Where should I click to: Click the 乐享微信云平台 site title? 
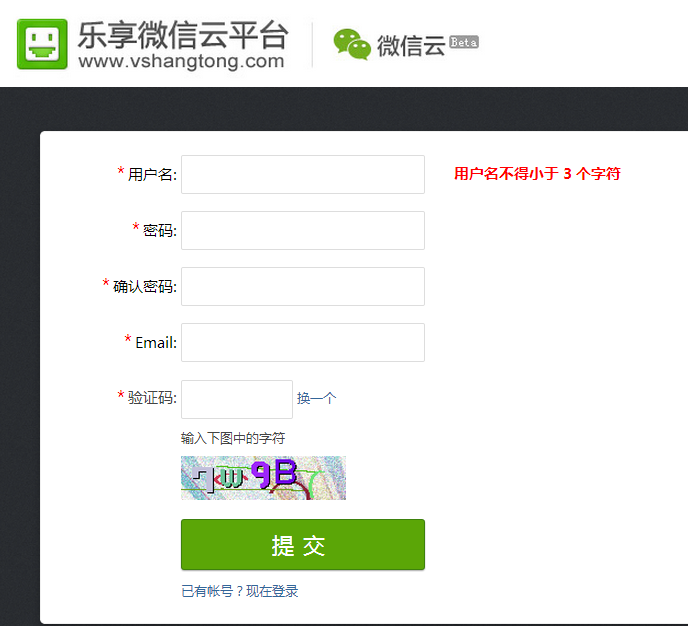pos(183,35)
